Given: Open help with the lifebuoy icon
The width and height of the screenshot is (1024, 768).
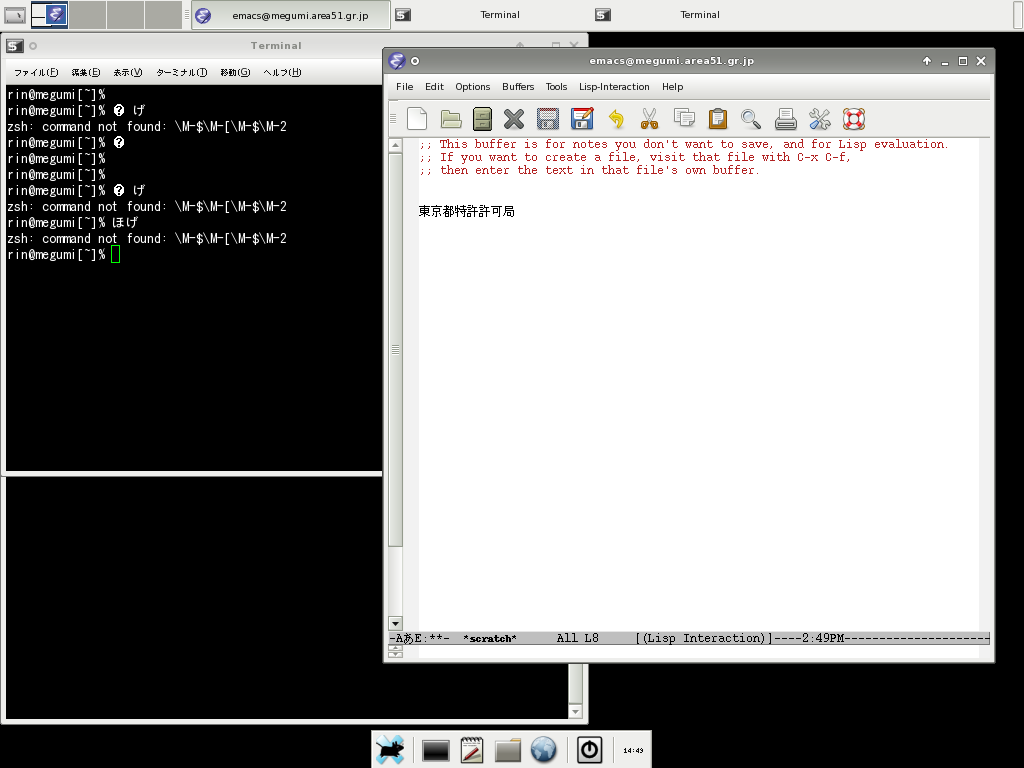Looking at the screenshot, I should (854, 119).
